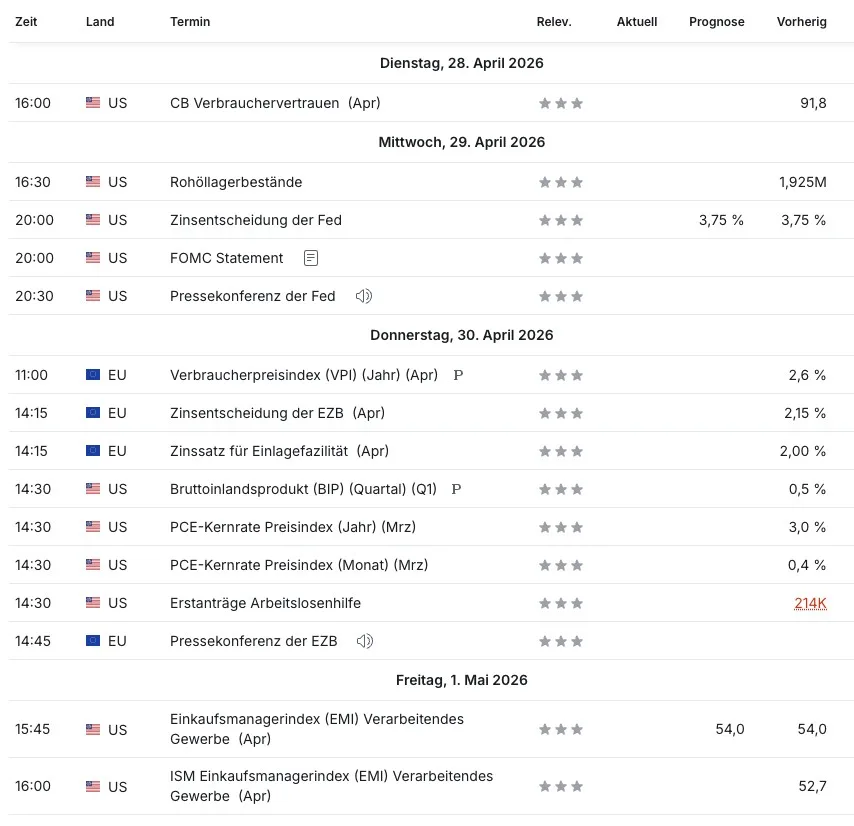The image size is (854, 826).
Task: Click the P marker beside Bruttoinlandsprodukt (BIP)
Action: click(x=456, y=489)
